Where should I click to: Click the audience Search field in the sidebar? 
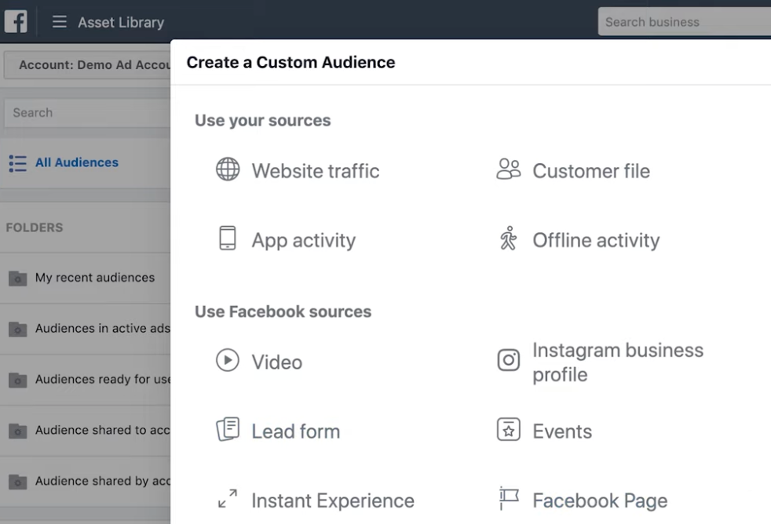pos(87,113)
